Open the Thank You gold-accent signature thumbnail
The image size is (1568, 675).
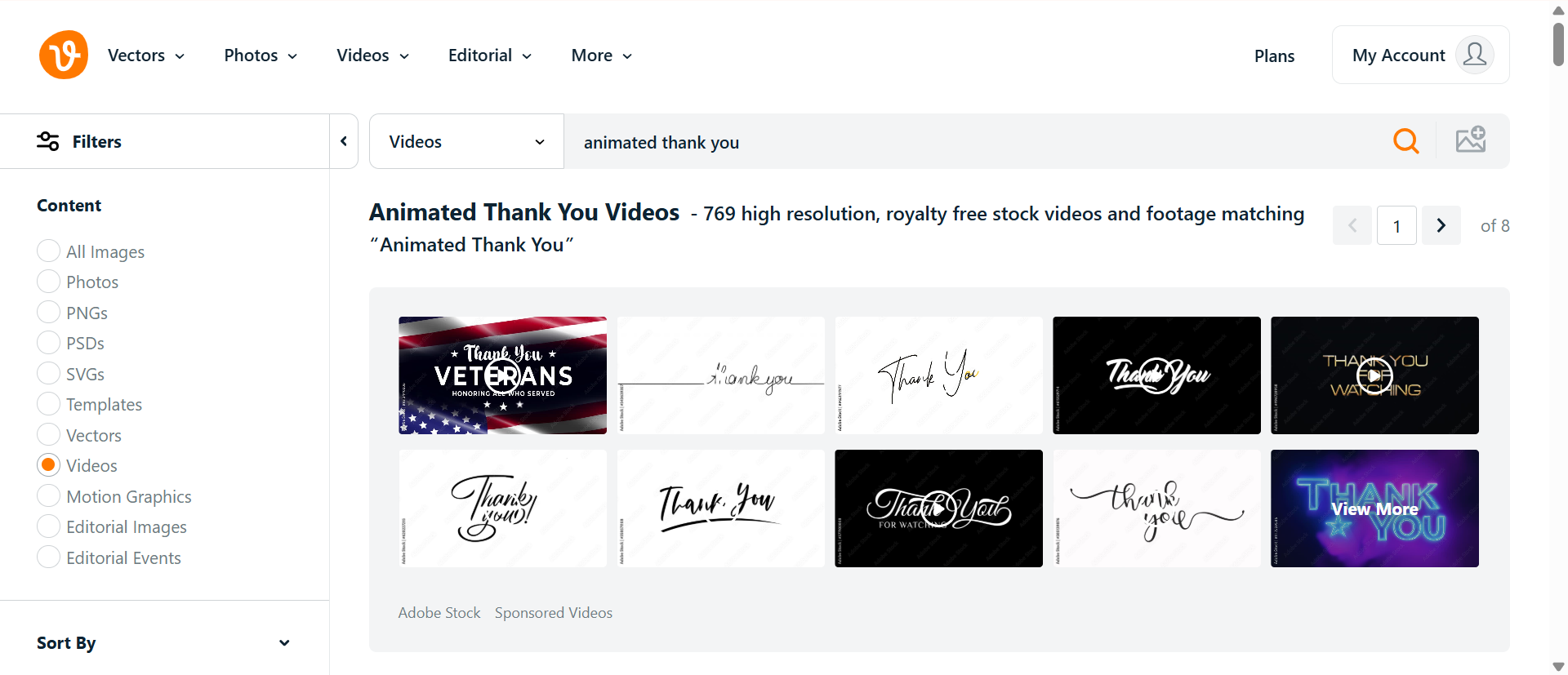point(938,375)
